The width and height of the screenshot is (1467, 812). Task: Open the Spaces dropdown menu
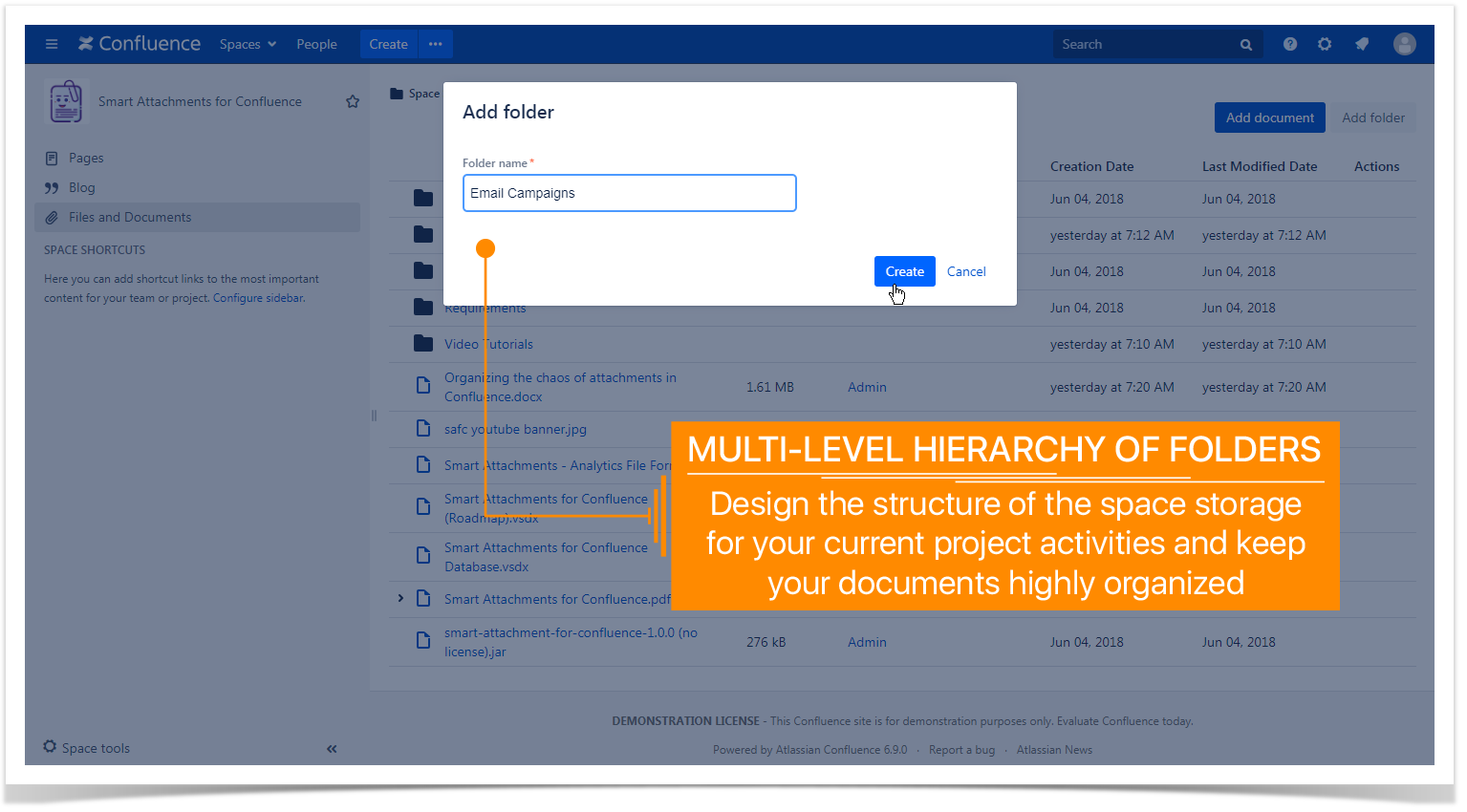coord(248,44)
